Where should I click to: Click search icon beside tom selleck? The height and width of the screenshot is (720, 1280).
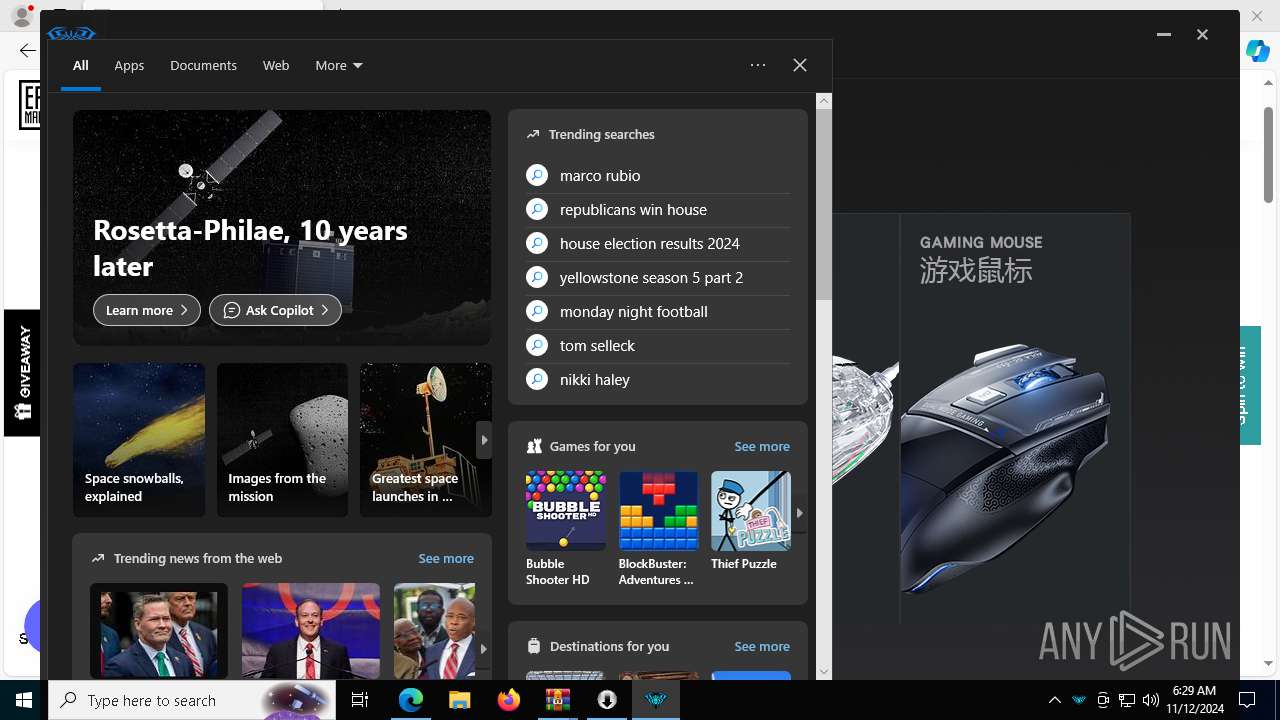tap(537, 345)
